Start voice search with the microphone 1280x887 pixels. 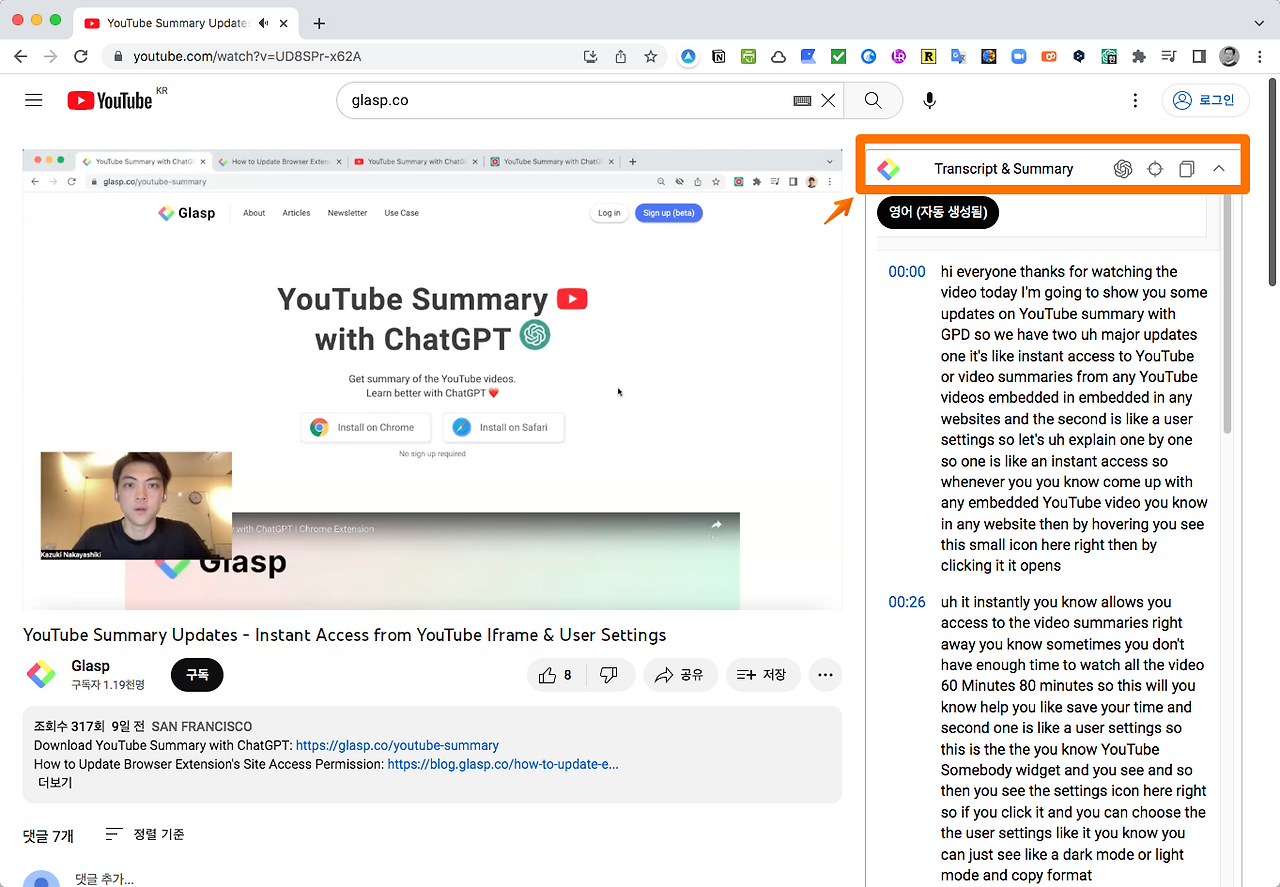pyautogui.click(x=930, y=100)
